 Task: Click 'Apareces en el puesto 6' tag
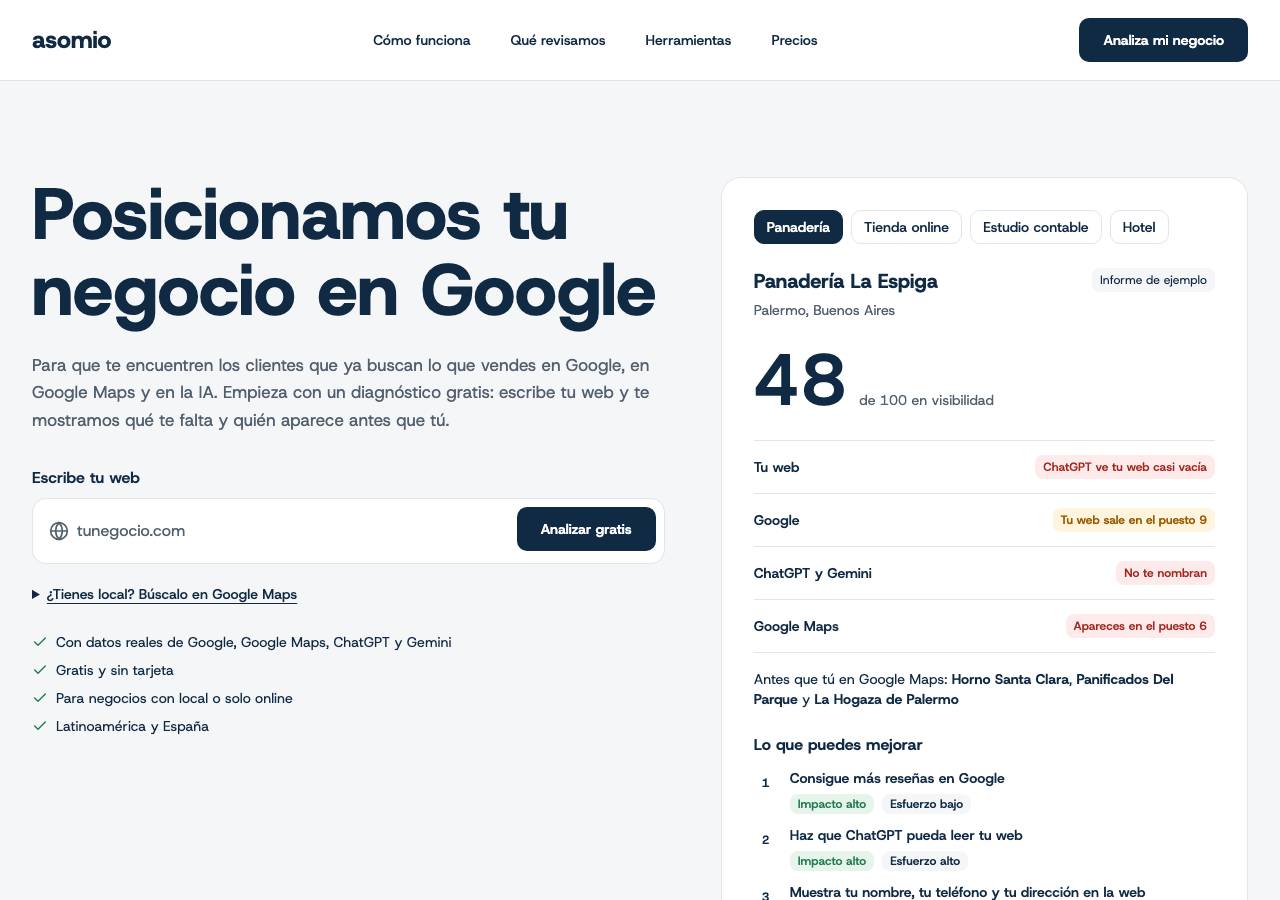[x=1140, y=626]
